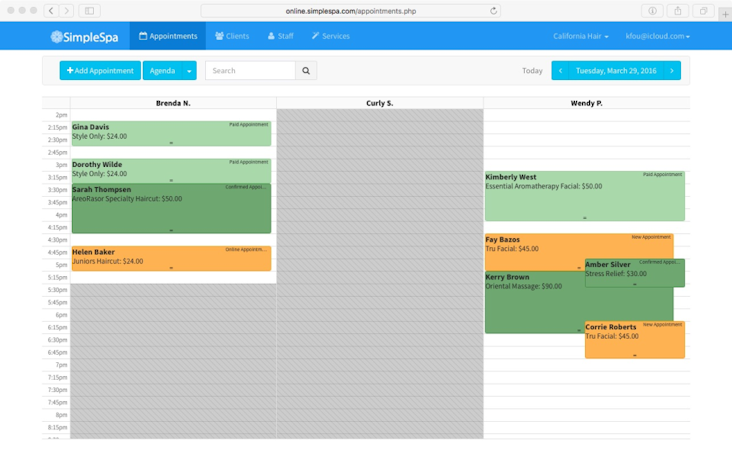
Task: Switch to the Services tab
Action: point(331,36)
